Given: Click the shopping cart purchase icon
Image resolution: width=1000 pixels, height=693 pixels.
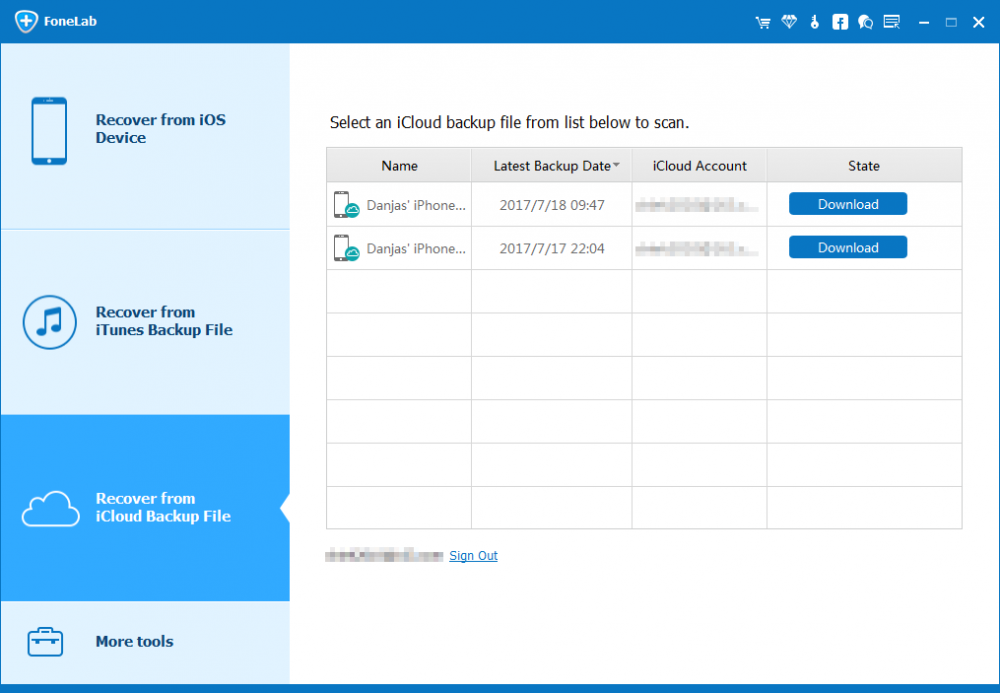Looking at the screenshot, I should pyautogui.click(x=763, y=22).
